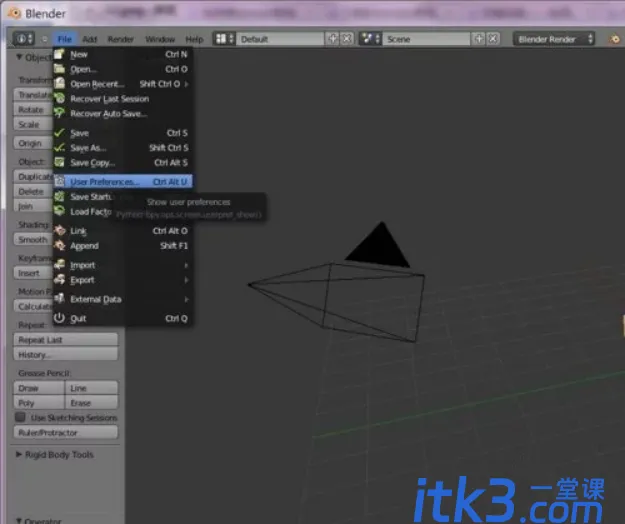
Task: Click the Origin button
Action: [33, 143]
